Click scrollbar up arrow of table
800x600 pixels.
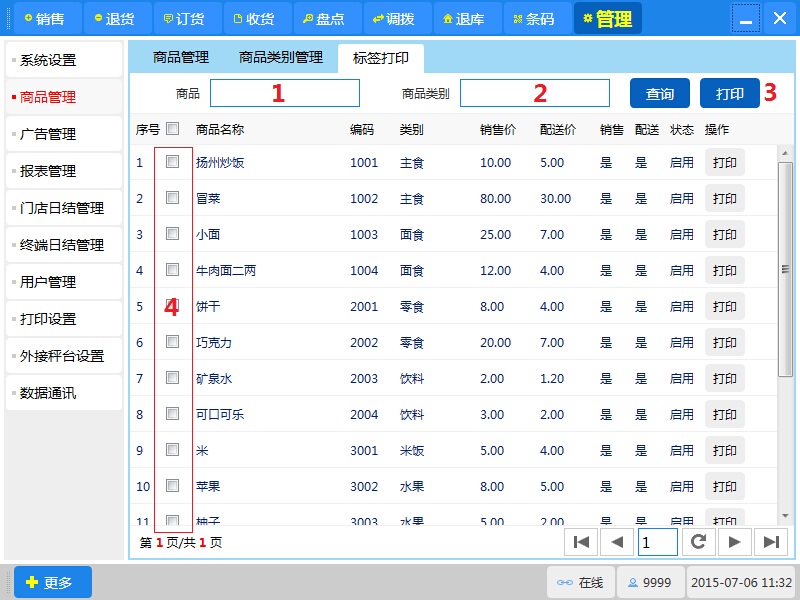[785, 153]
